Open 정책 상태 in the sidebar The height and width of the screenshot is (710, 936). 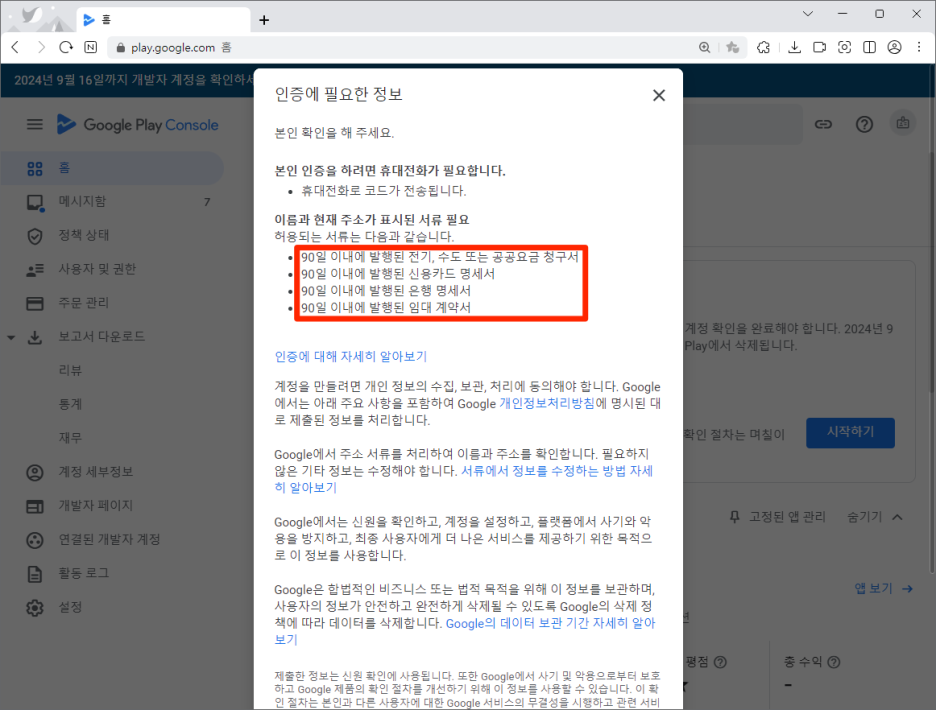(x=112, y=235)
